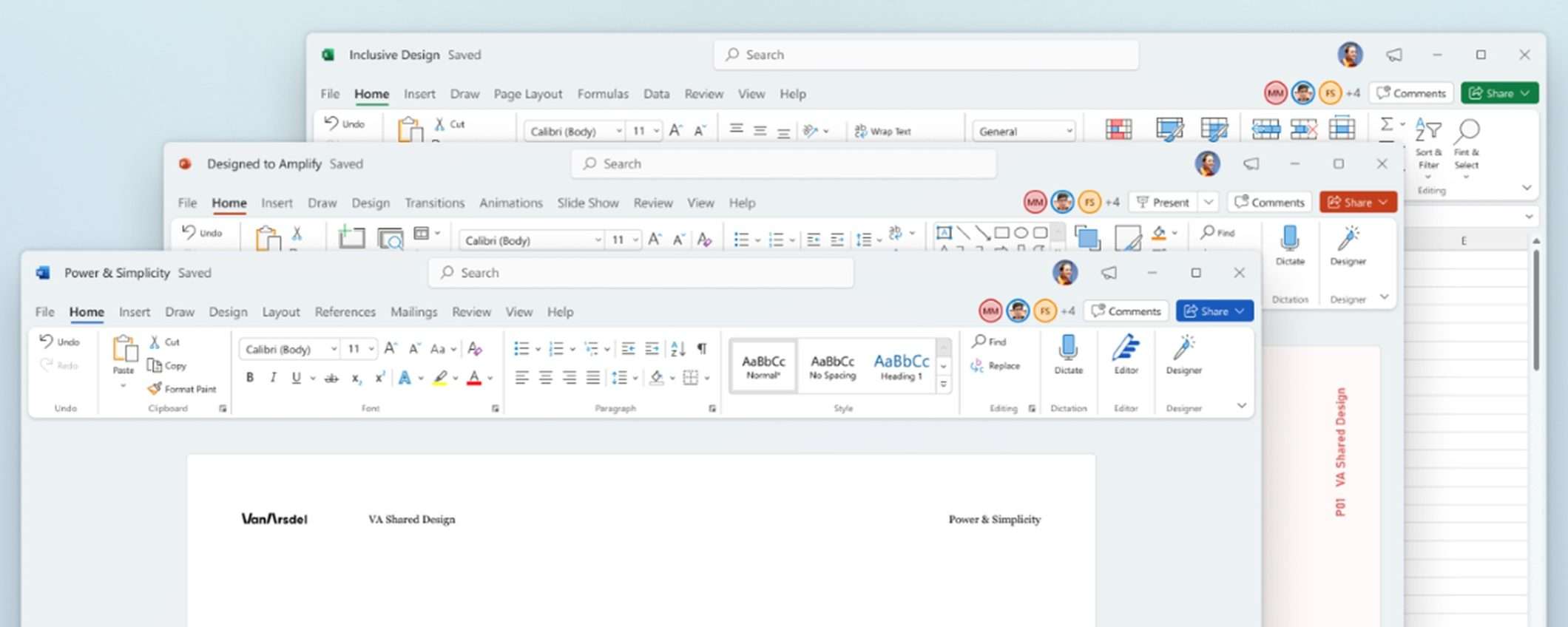Click the Dictate microphone in Word
The width and height of the screenshot is (1568, 627).
1068,354
